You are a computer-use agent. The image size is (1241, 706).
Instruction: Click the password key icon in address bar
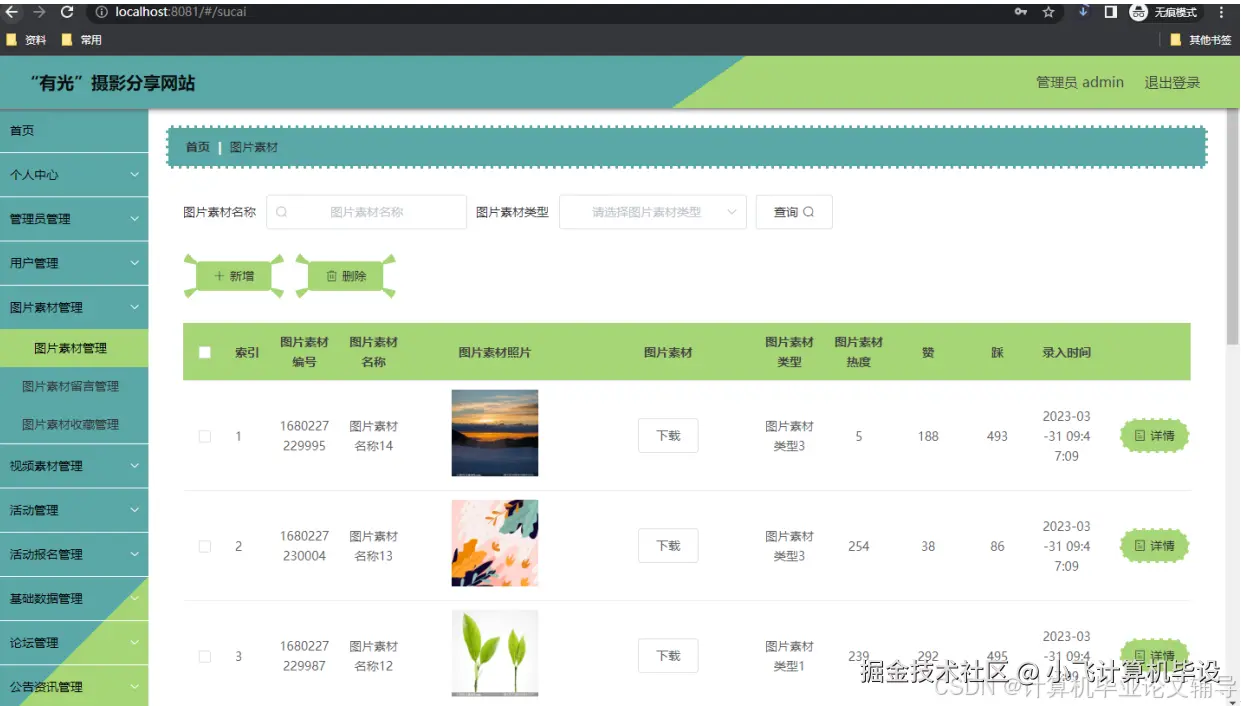tap(1021, 12)
